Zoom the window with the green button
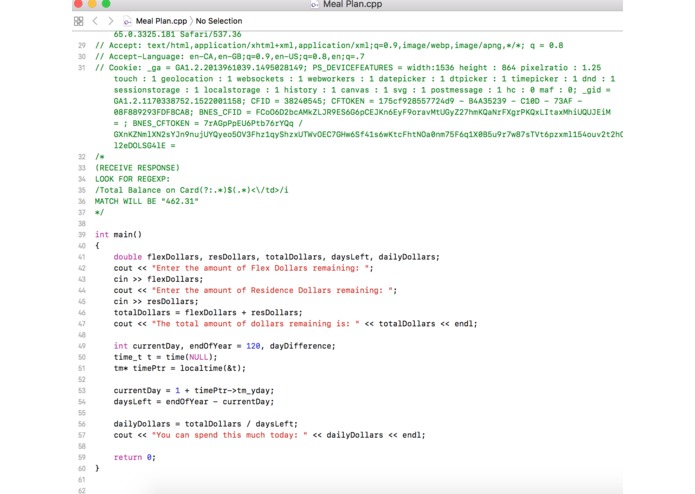 tap(106, 4)
